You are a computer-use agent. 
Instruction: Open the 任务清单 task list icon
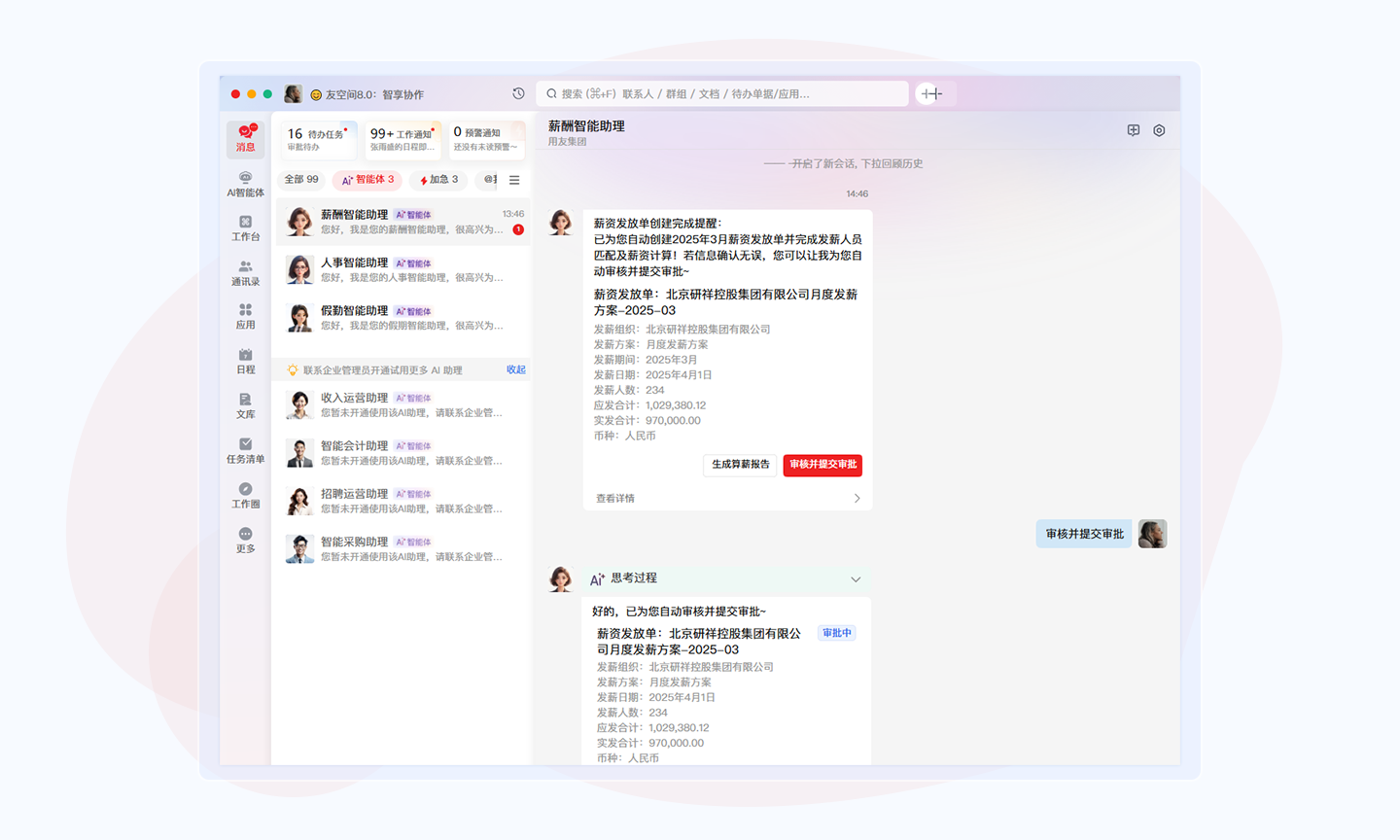245,450
